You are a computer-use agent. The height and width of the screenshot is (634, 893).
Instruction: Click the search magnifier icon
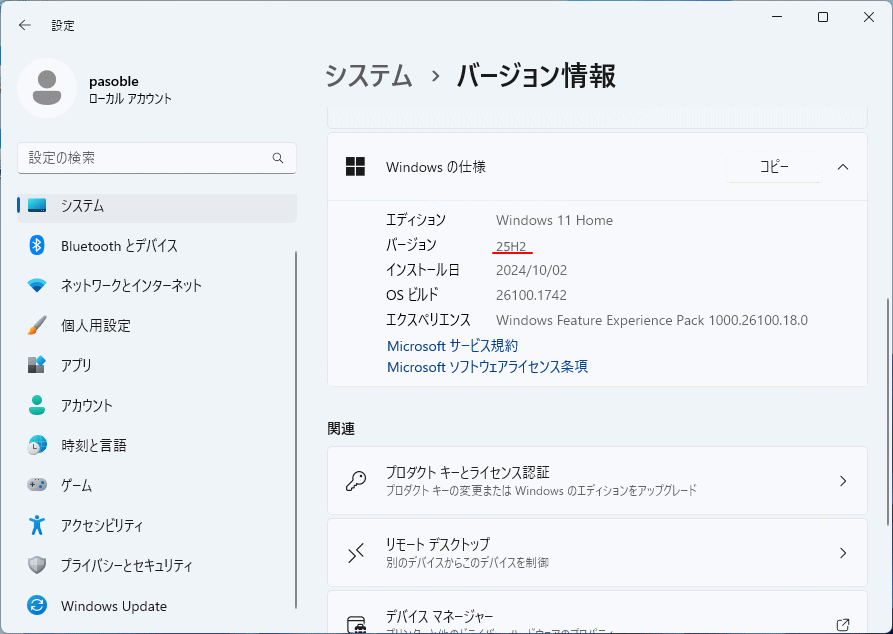pyautogui.click(x=278, y=158)
